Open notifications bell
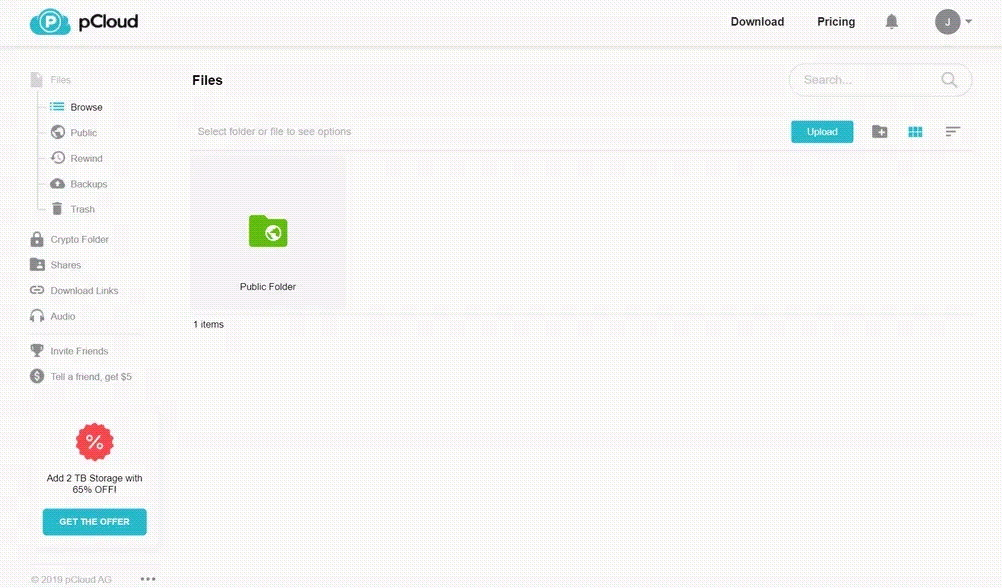The height and width of the screenshot is (588, 1002). (891, 21)
